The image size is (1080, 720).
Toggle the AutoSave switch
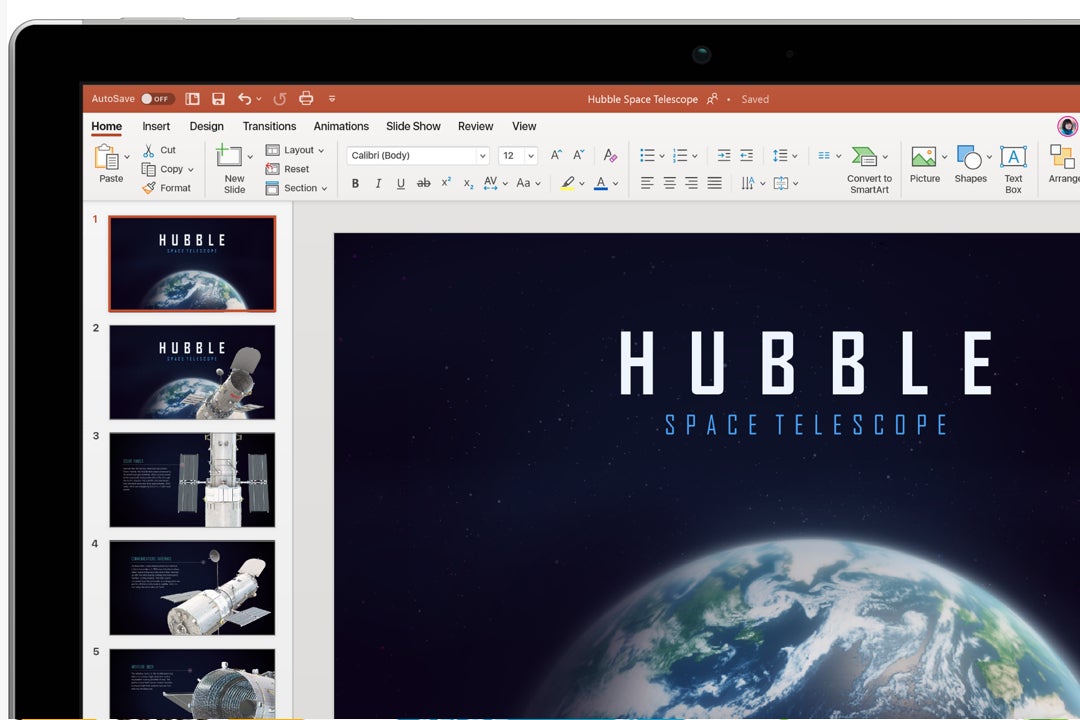click(157, 99)
